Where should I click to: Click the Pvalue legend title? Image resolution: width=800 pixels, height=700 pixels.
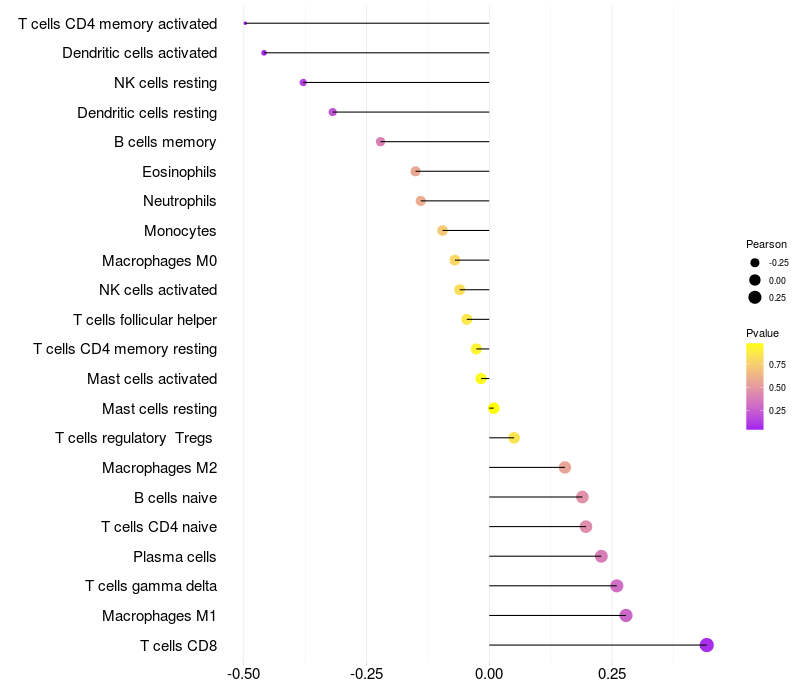762,333
